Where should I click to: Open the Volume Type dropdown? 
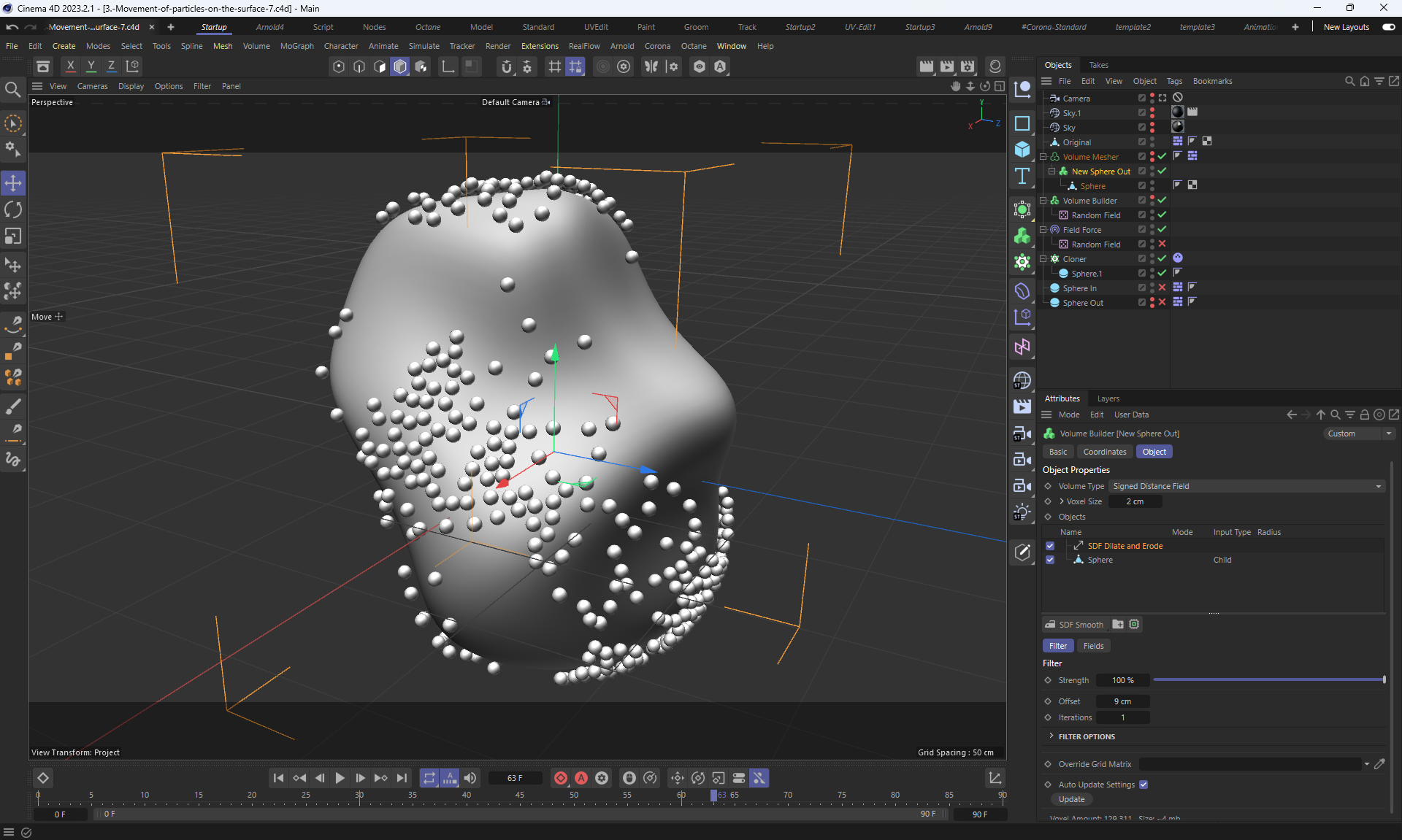(x=1246, y=486)
